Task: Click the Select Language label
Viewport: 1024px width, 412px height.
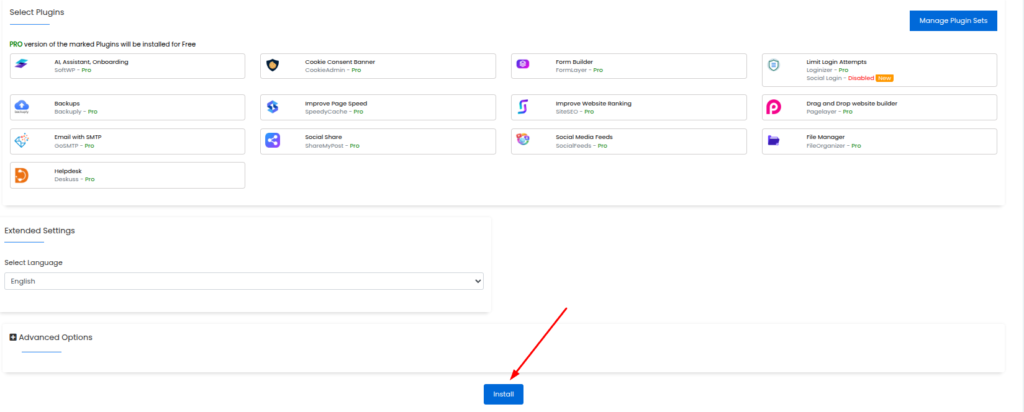Action: point(33,262)
